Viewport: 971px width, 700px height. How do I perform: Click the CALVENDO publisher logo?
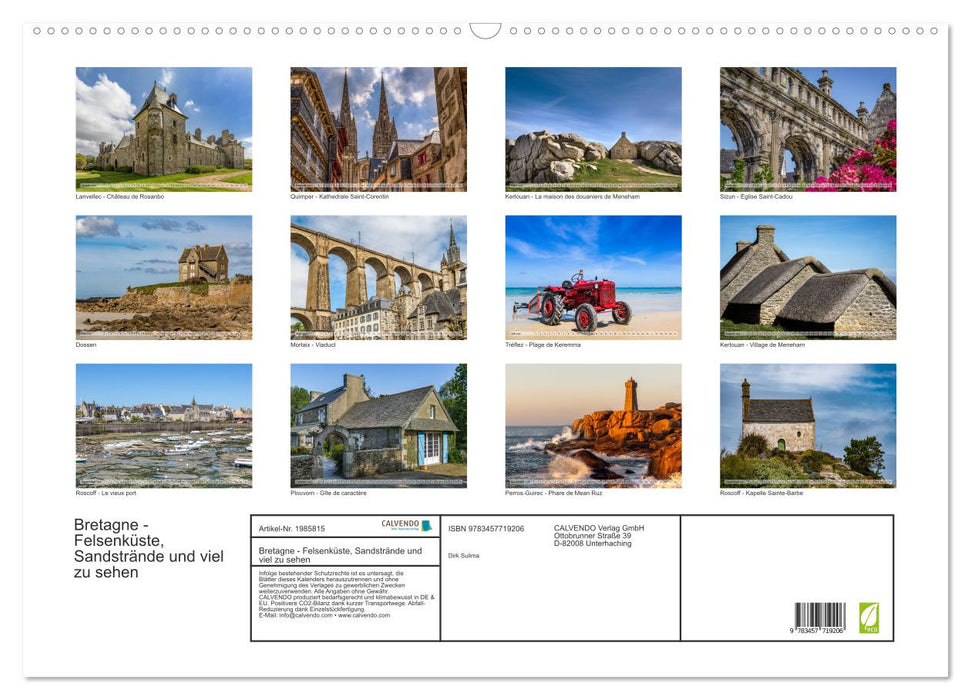407,527
